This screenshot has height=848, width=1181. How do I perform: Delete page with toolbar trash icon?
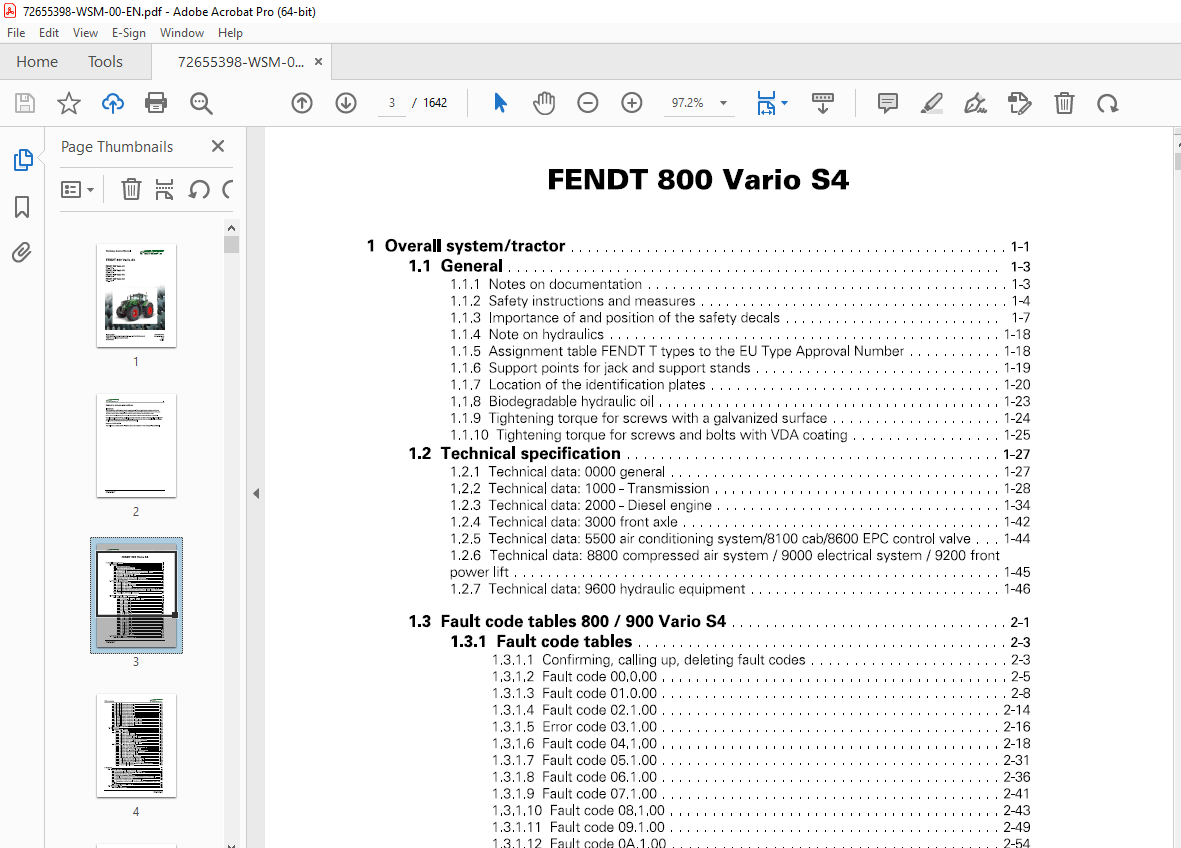1064,103
